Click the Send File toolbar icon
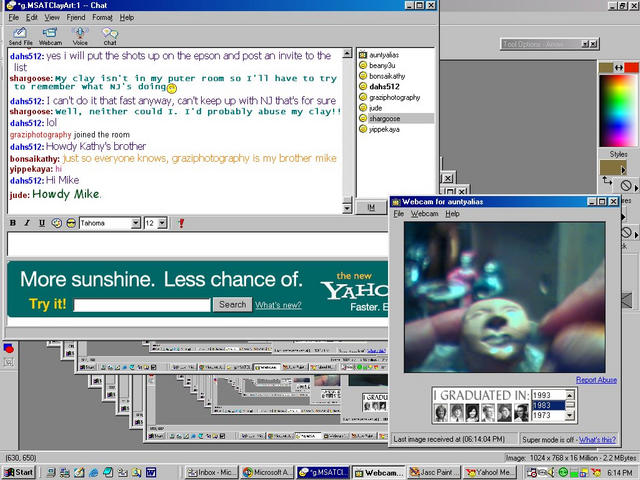640x480 pixels. pos(20,36)
